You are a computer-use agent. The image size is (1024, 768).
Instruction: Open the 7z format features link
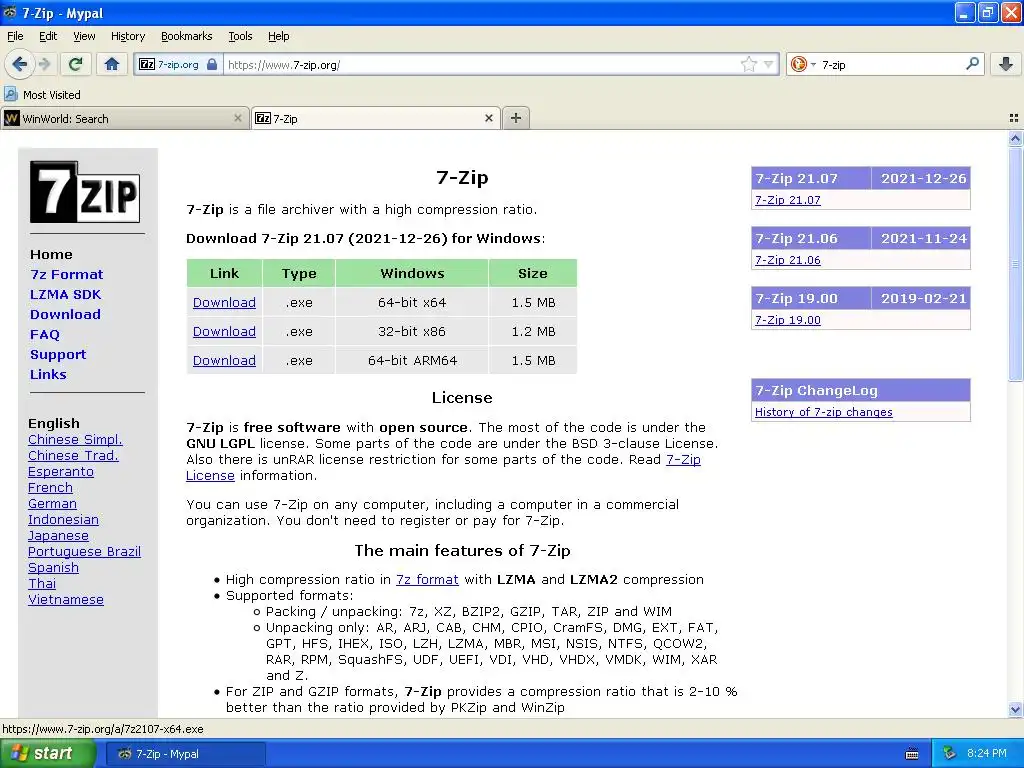click(427, 579)
